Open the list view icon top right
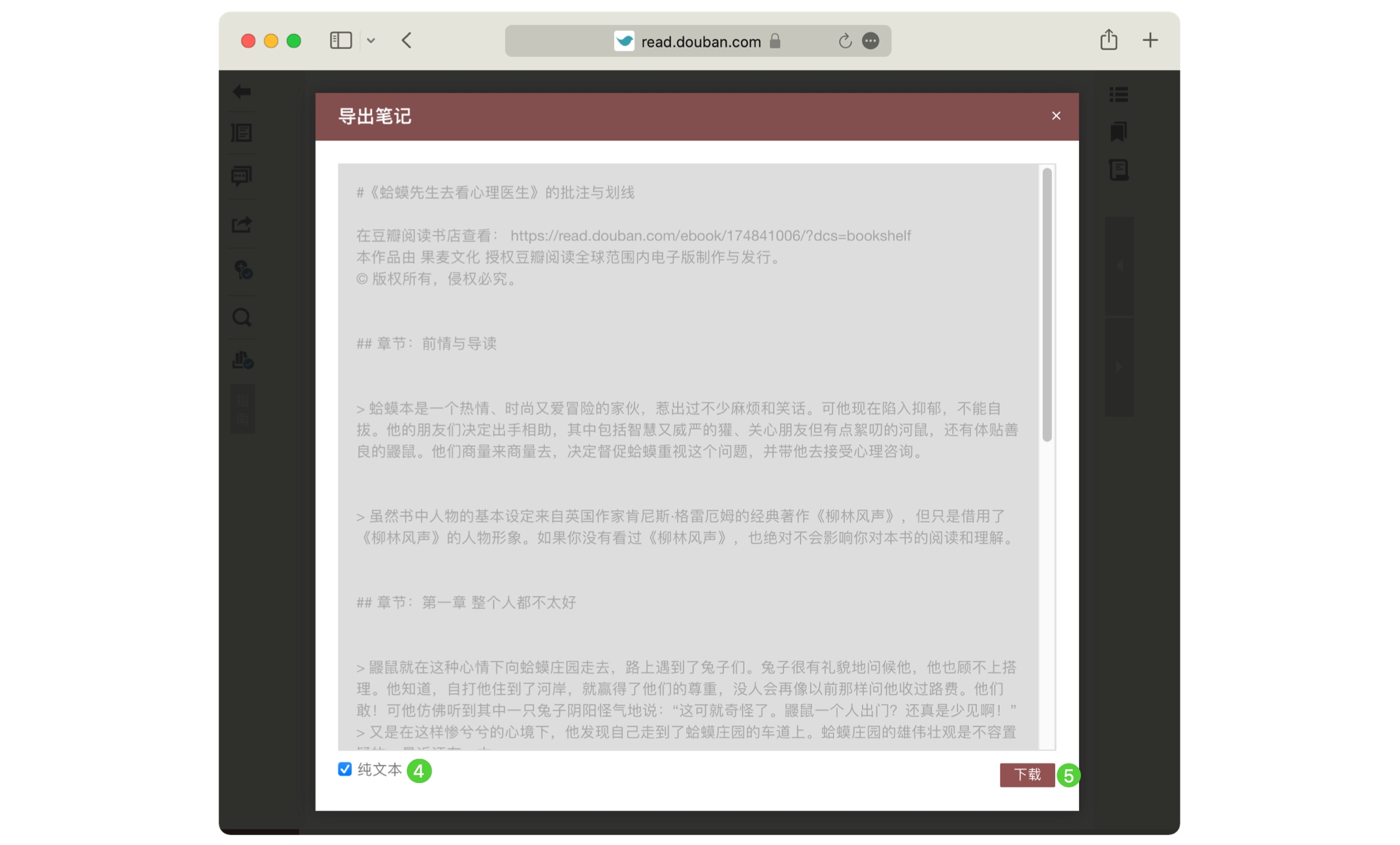Screen dimensions: 1400x845 coord(1118,94)
